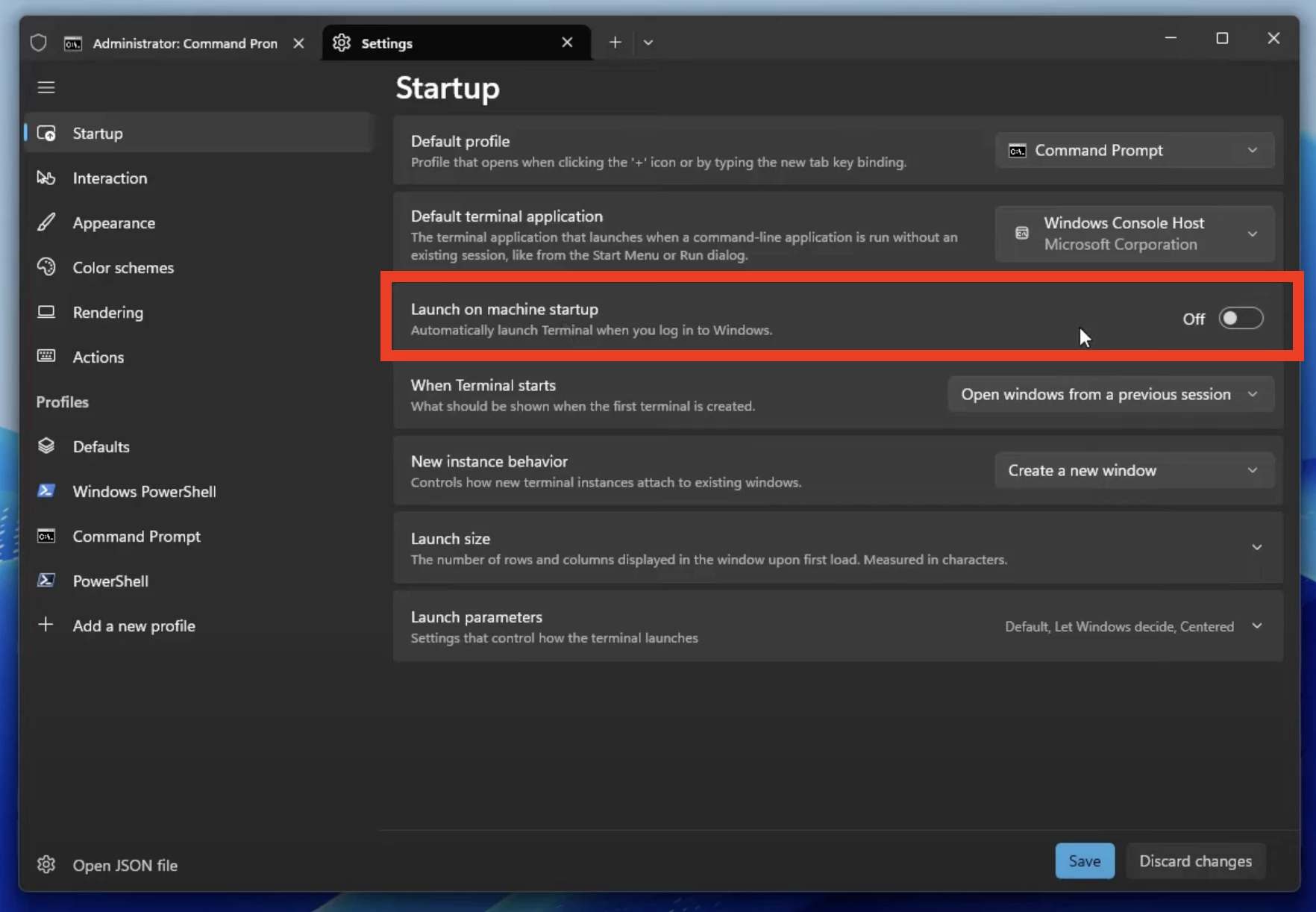Open the hamburger navigation menu

[46, 87]
